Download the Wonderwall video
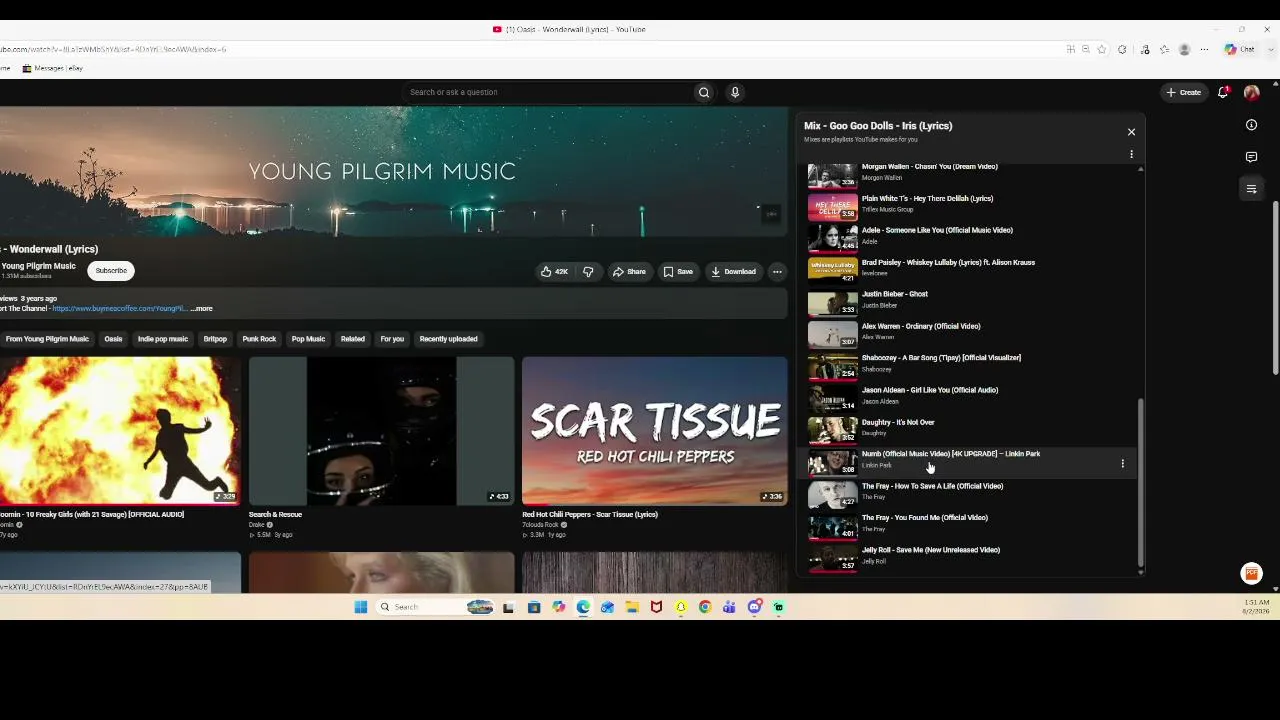This screenshot has width=1280, height=720. [x=733, y=271]
